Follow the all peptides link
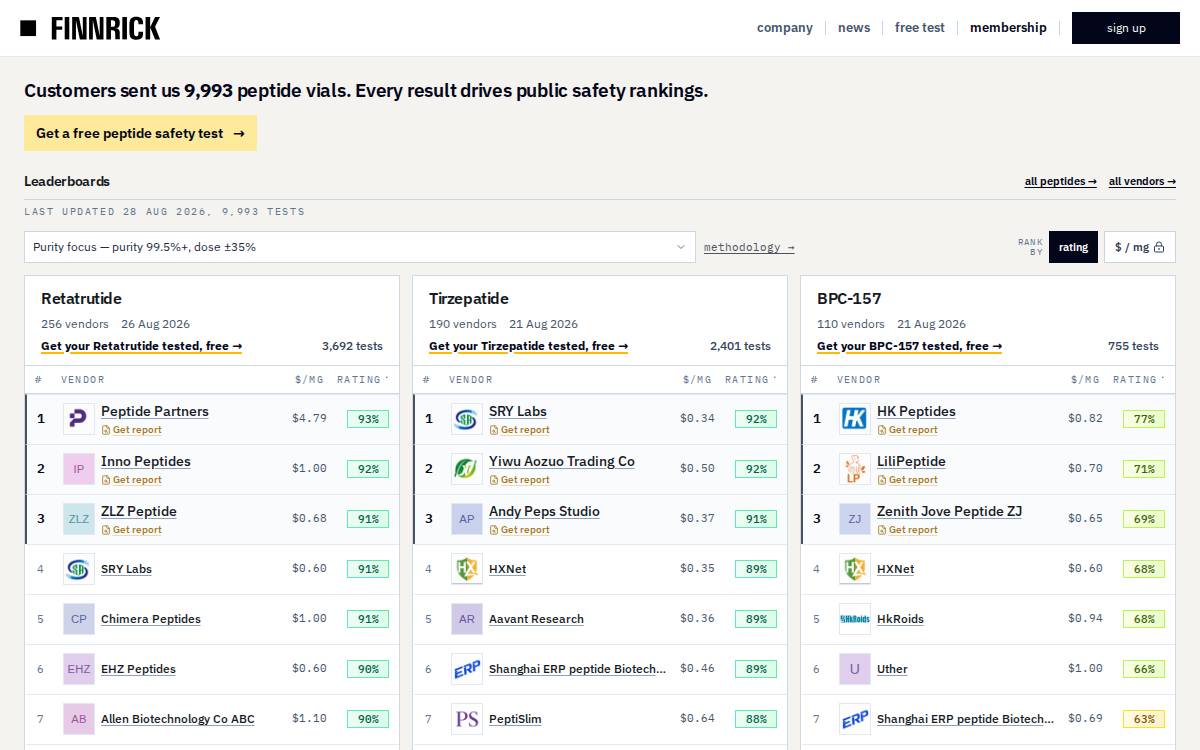Screen dimensions: 1200x750 click(1060, 182)
